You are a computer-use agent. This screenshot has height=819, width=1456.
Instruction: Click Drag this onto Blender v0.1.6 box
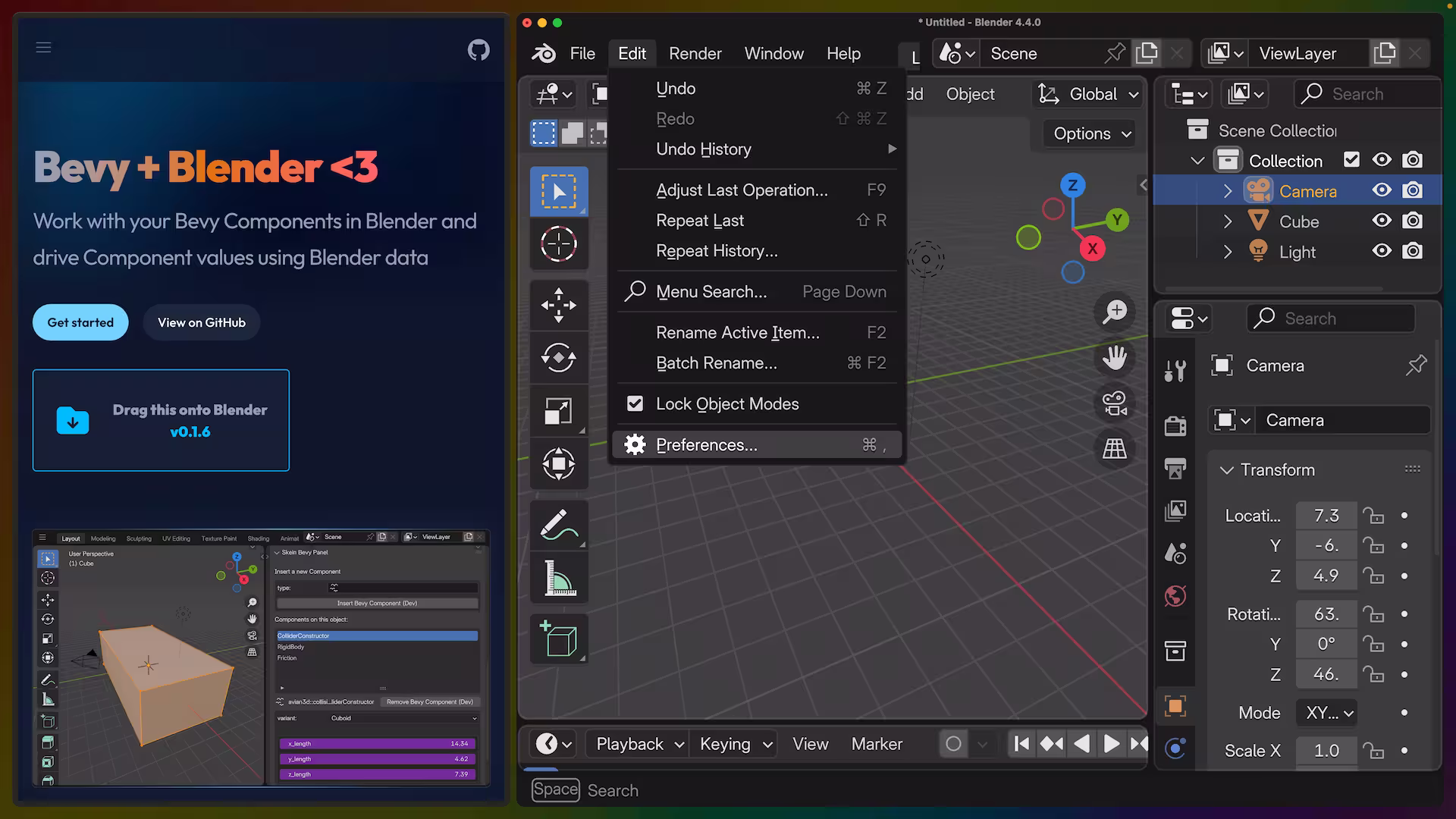click(x=161, y=420)
